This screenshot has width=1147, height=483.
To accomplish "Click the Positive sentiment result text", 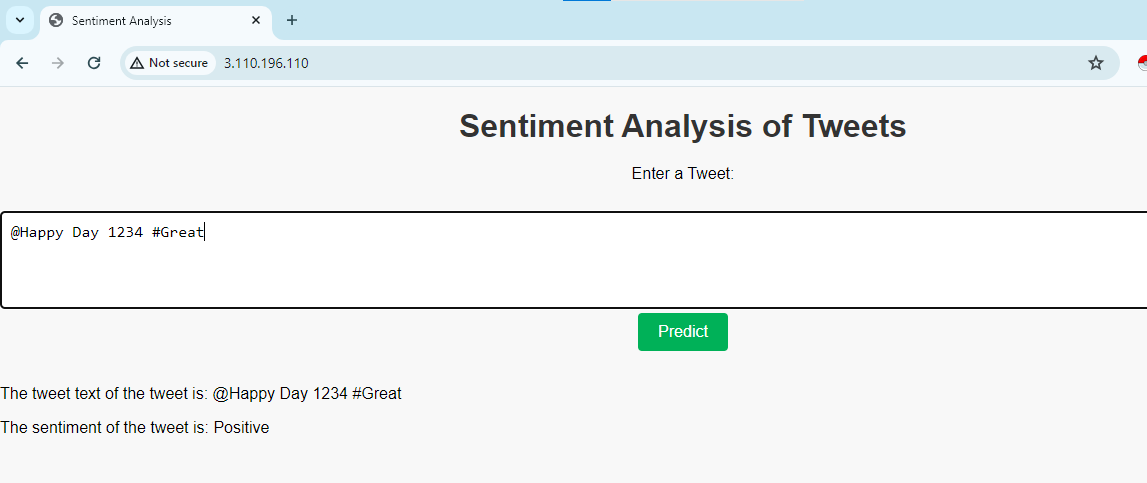I will pos(241,427).
